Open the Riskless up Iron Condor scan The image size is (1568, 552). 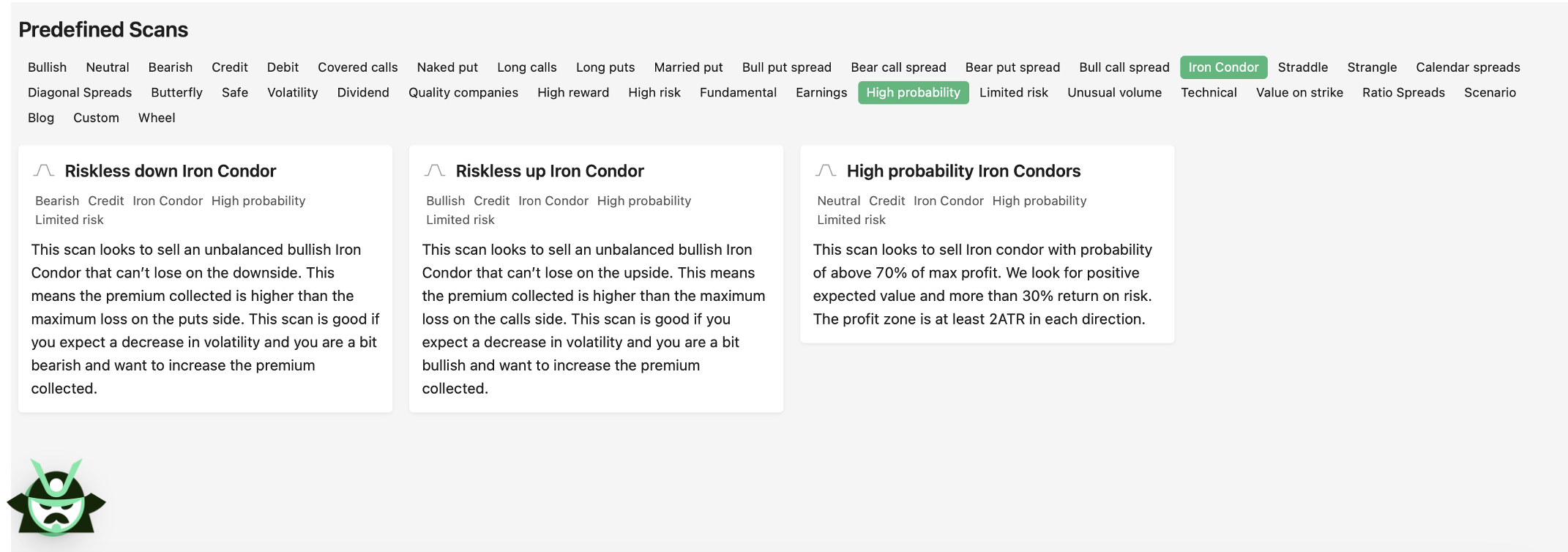click(549, 171)
